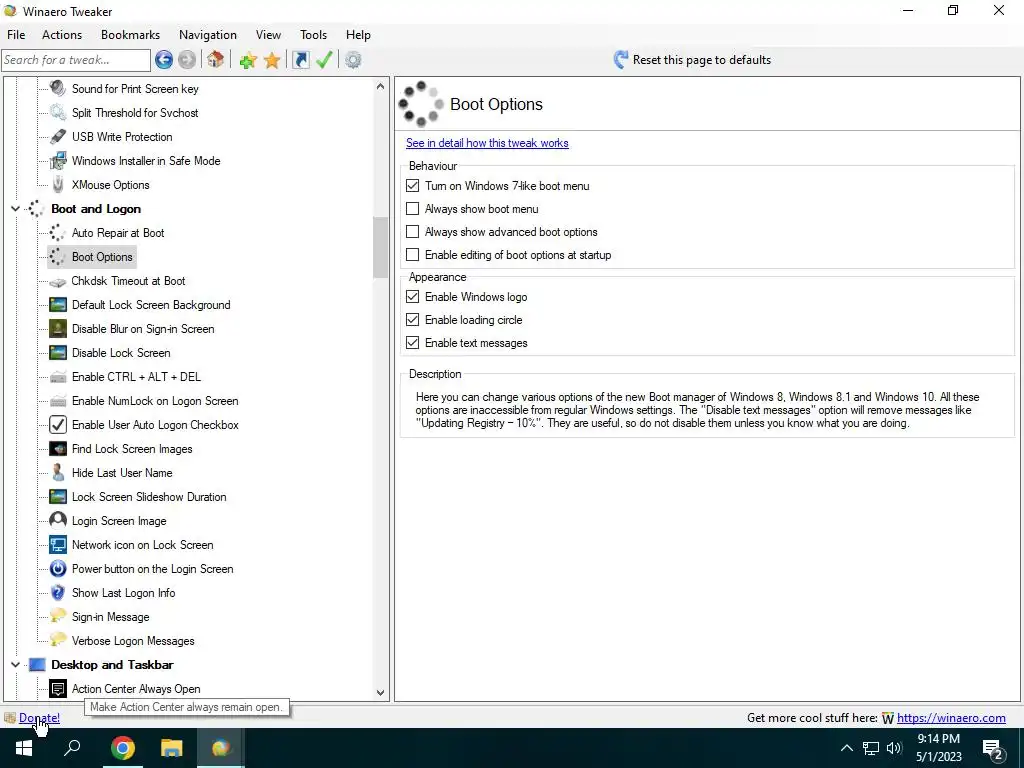
Task: Check Always show boot menu
Action: (x=413, y=209)
